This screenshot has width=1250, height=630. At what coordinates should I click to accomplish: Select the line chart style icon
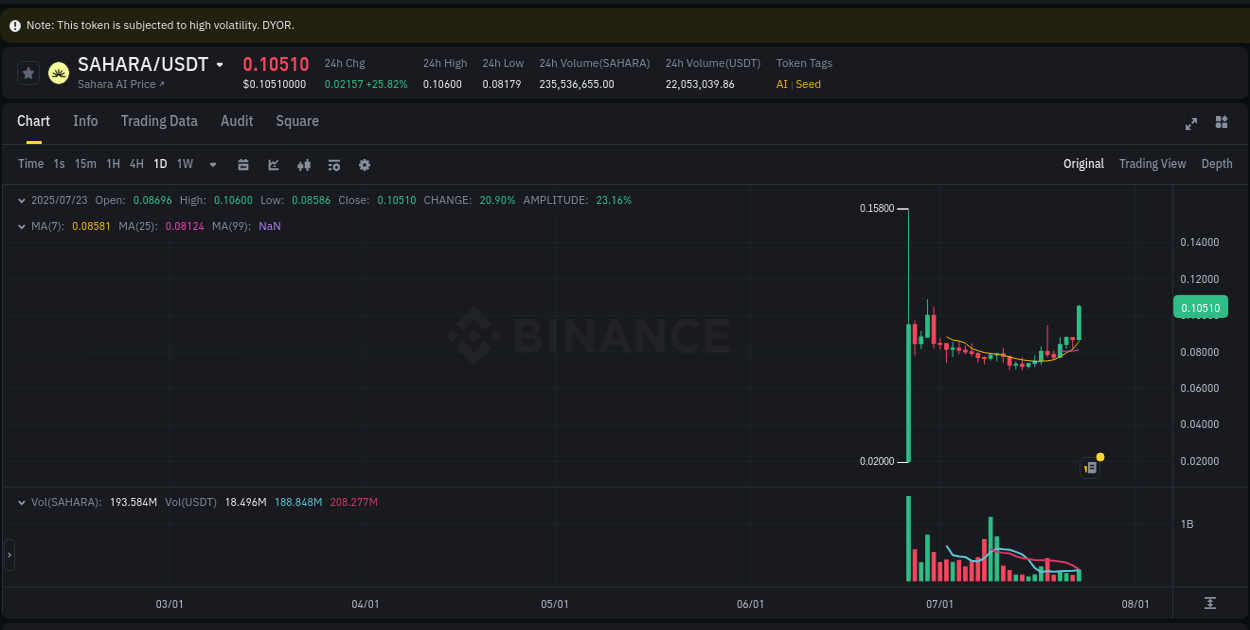[x=273, y=163]
